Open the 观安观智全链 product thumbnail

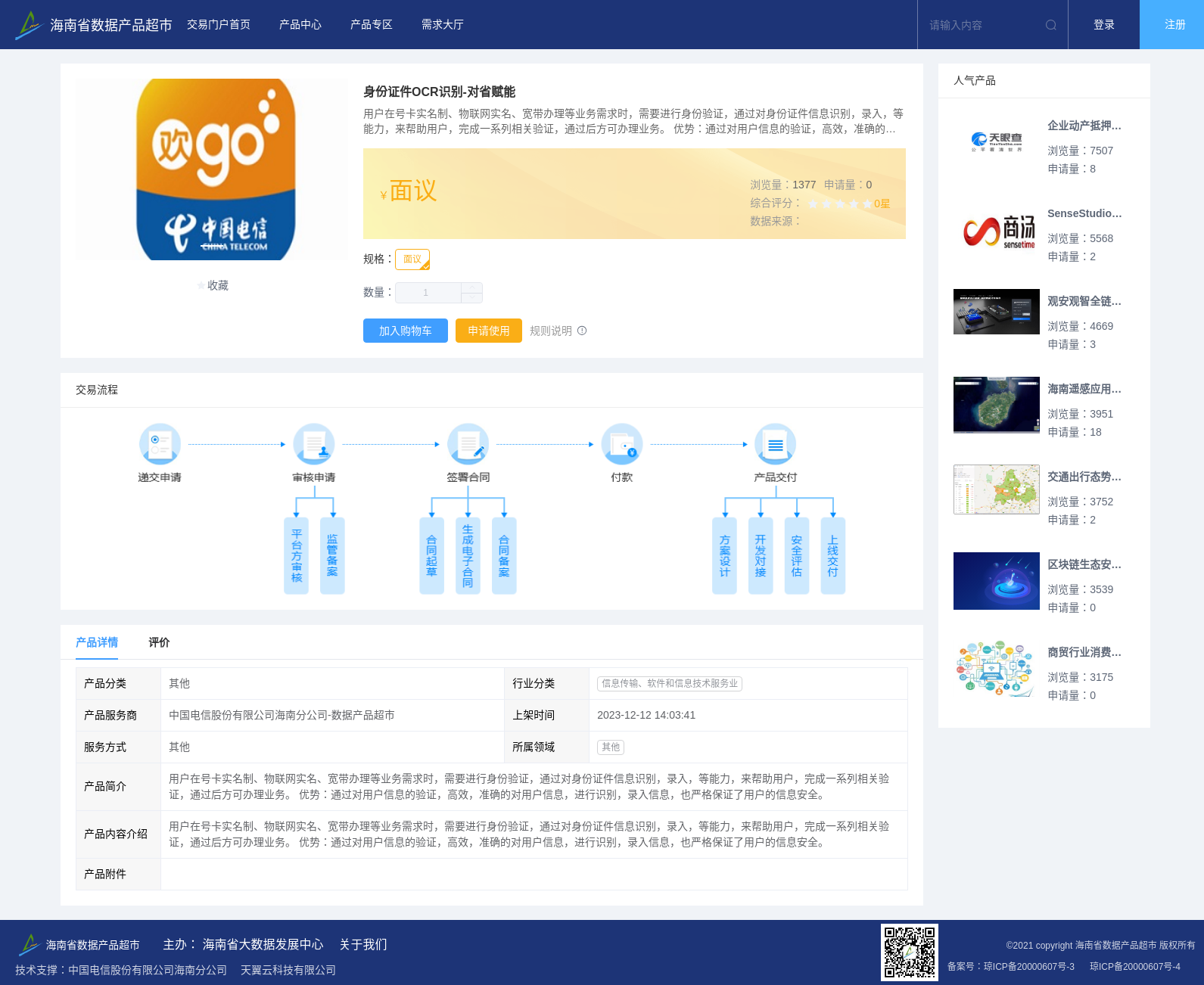pos(997,312)
